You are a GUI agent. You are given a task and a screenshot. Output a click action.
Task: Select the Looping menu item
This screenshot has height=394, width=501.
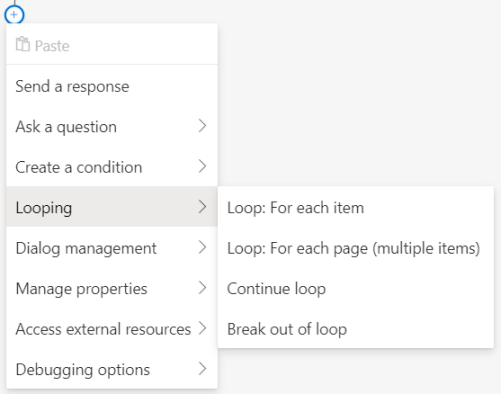112,207
